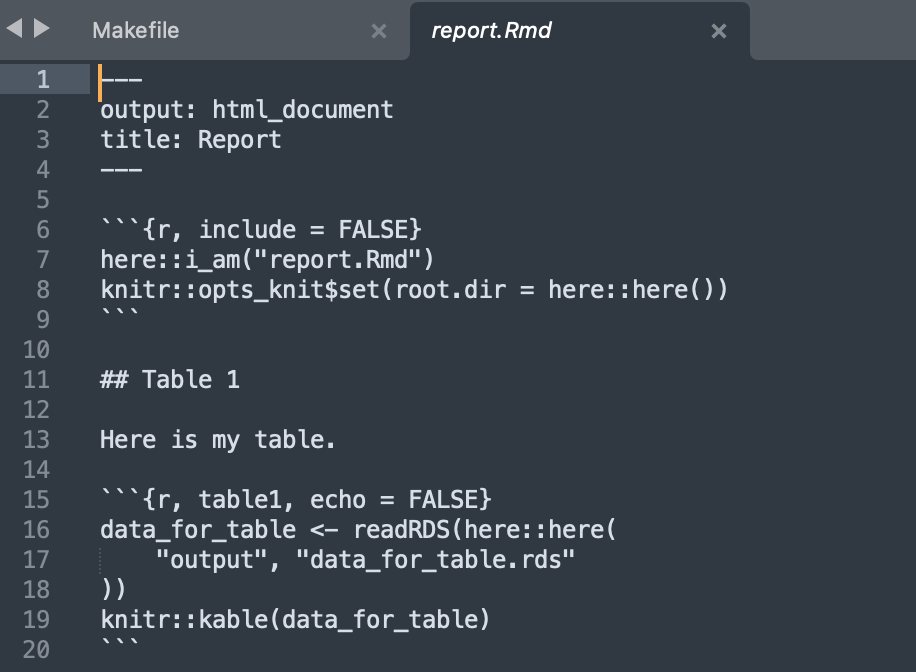Click the right tab navigation arrow
Image resolution: width=916 pixels, height=672 pixels.
[41, 29]
